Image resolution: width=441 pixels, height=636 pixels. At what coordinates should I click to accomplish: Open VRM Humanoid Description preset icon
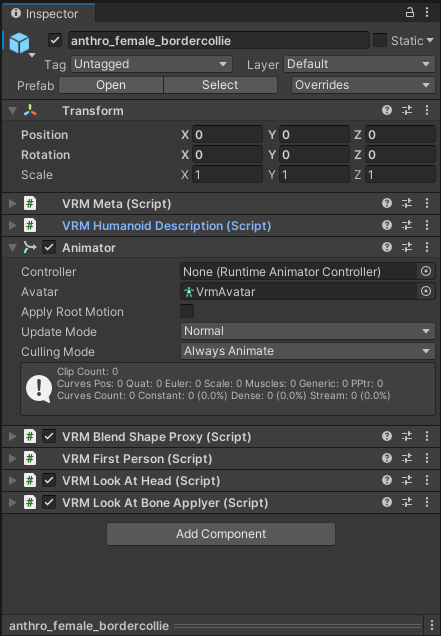pyautogui.click(x=407, y=225)
